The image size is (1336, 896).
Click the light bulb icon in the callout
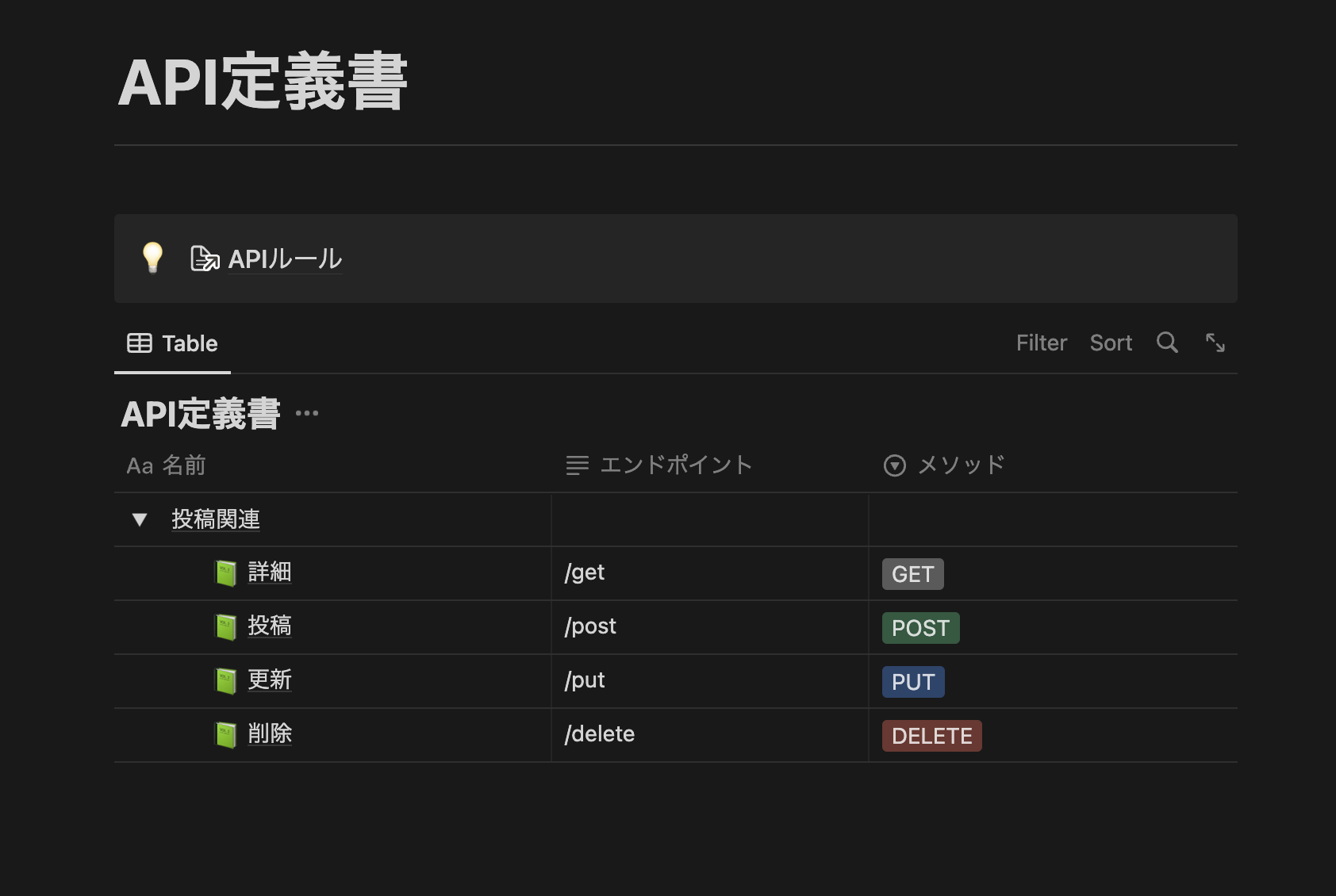tap(153, 259)
